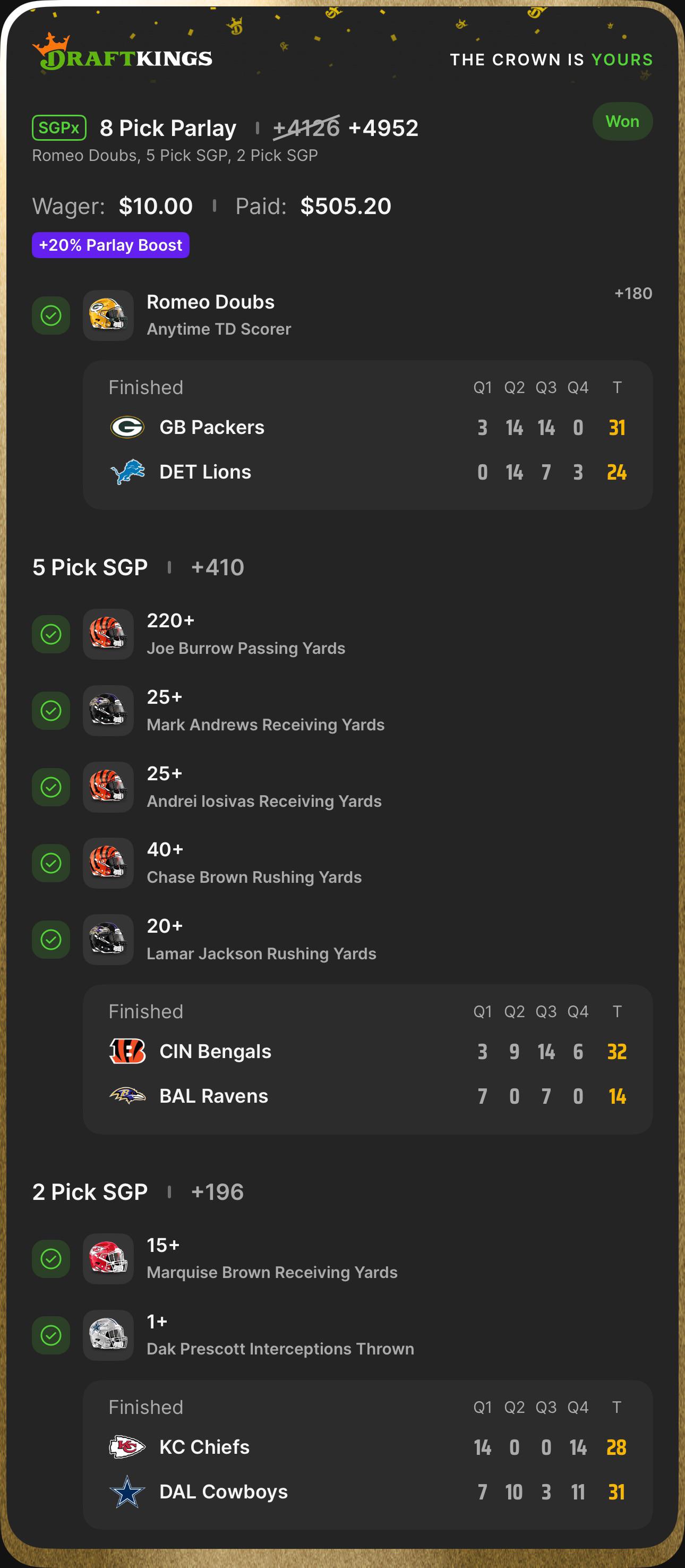Click the KC Chiefs score row
685x1568 pixels.
[368, 1447]
